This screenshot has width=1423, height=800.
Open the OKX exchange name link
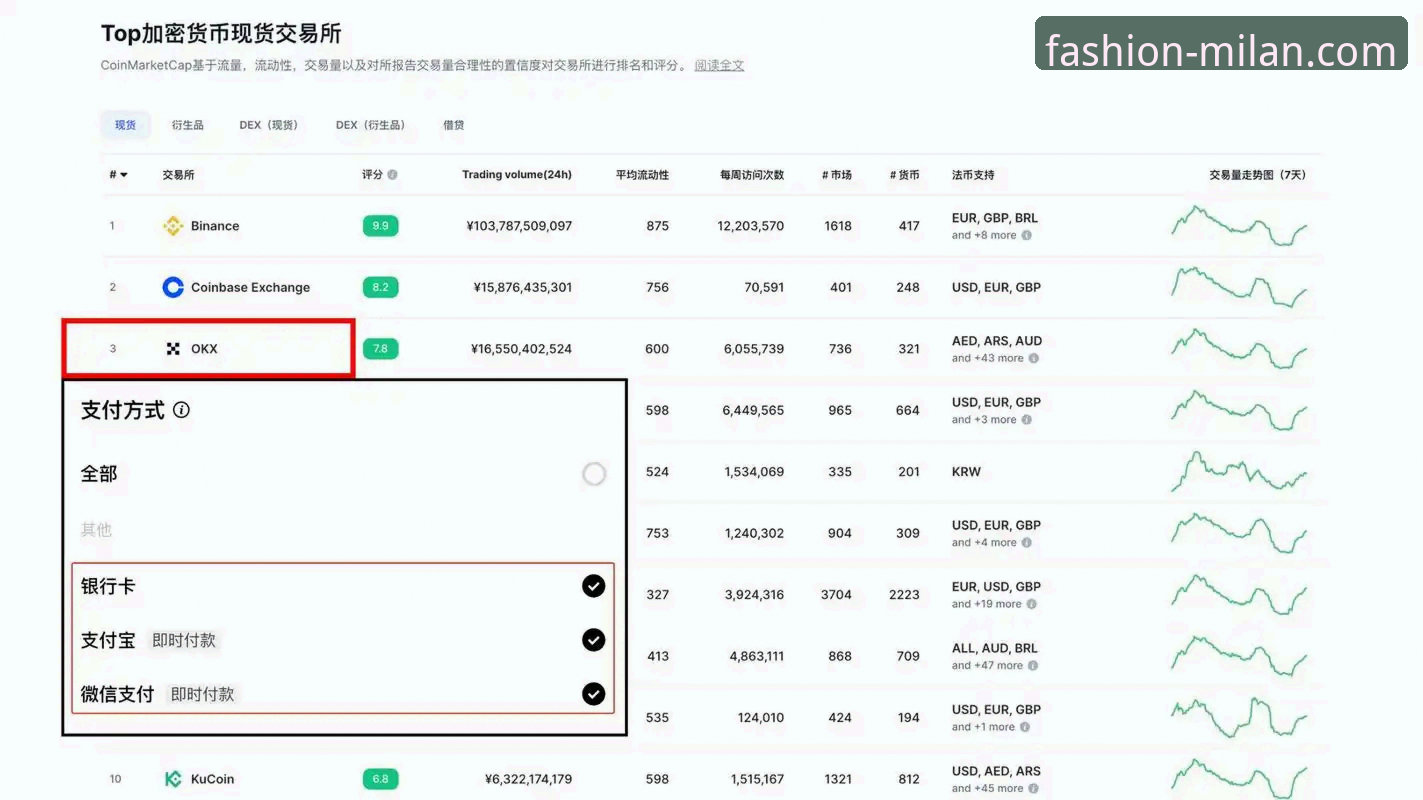204,349
